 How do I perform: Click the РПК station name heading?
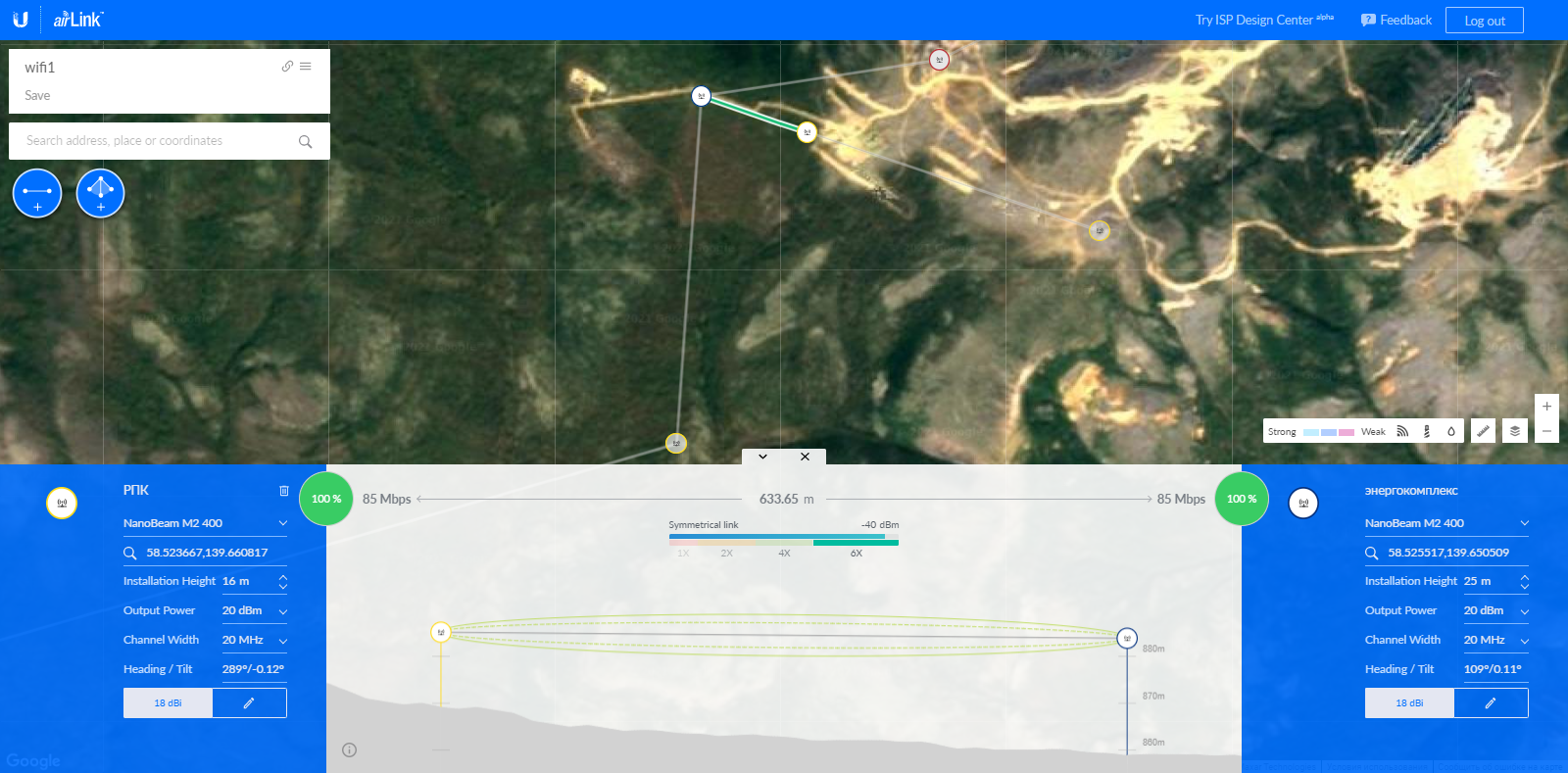pyautogui.click(x=136, y=490)
